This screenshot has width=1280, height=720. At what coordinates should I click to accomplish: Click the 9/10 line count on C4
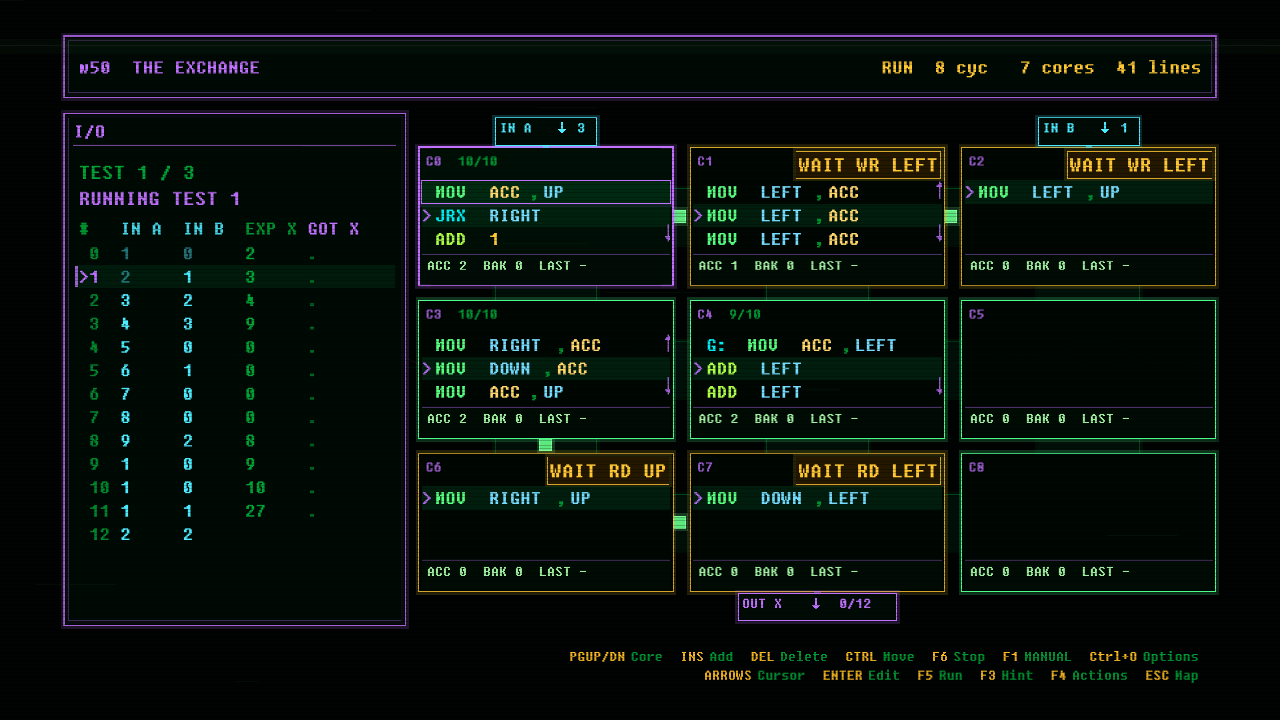point(745,314)
